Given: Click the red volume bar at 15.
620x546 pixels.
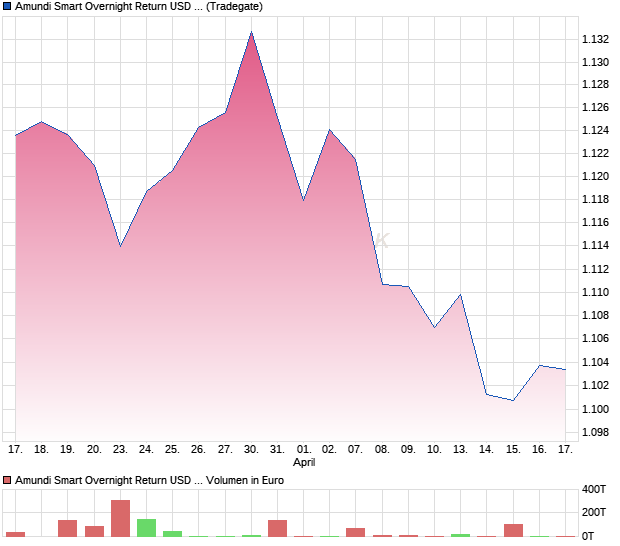Looking at the screenshot, I should point(513,530).
